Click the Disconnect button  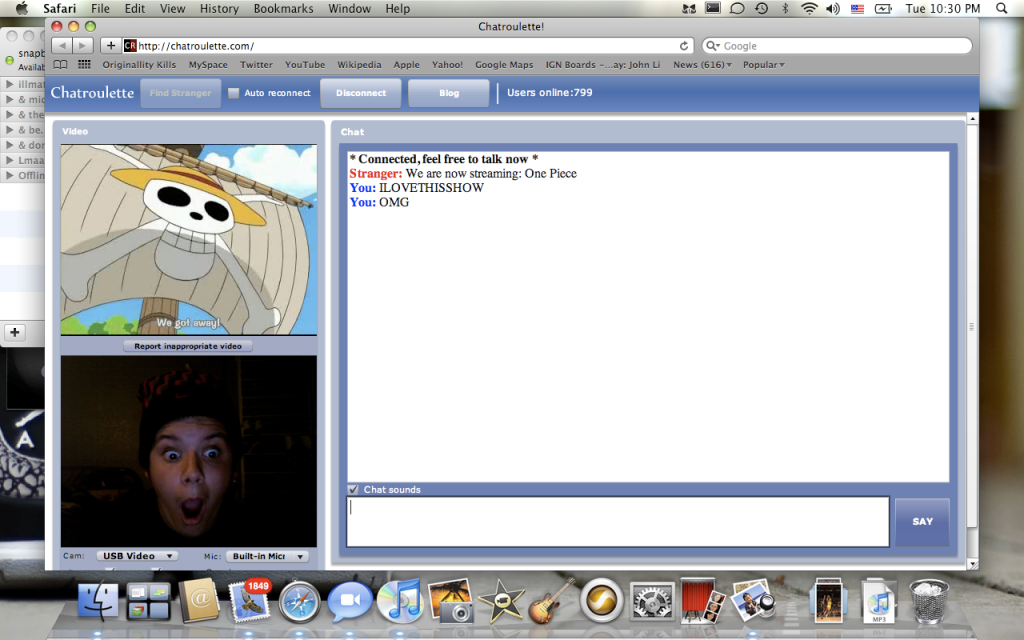361,93
